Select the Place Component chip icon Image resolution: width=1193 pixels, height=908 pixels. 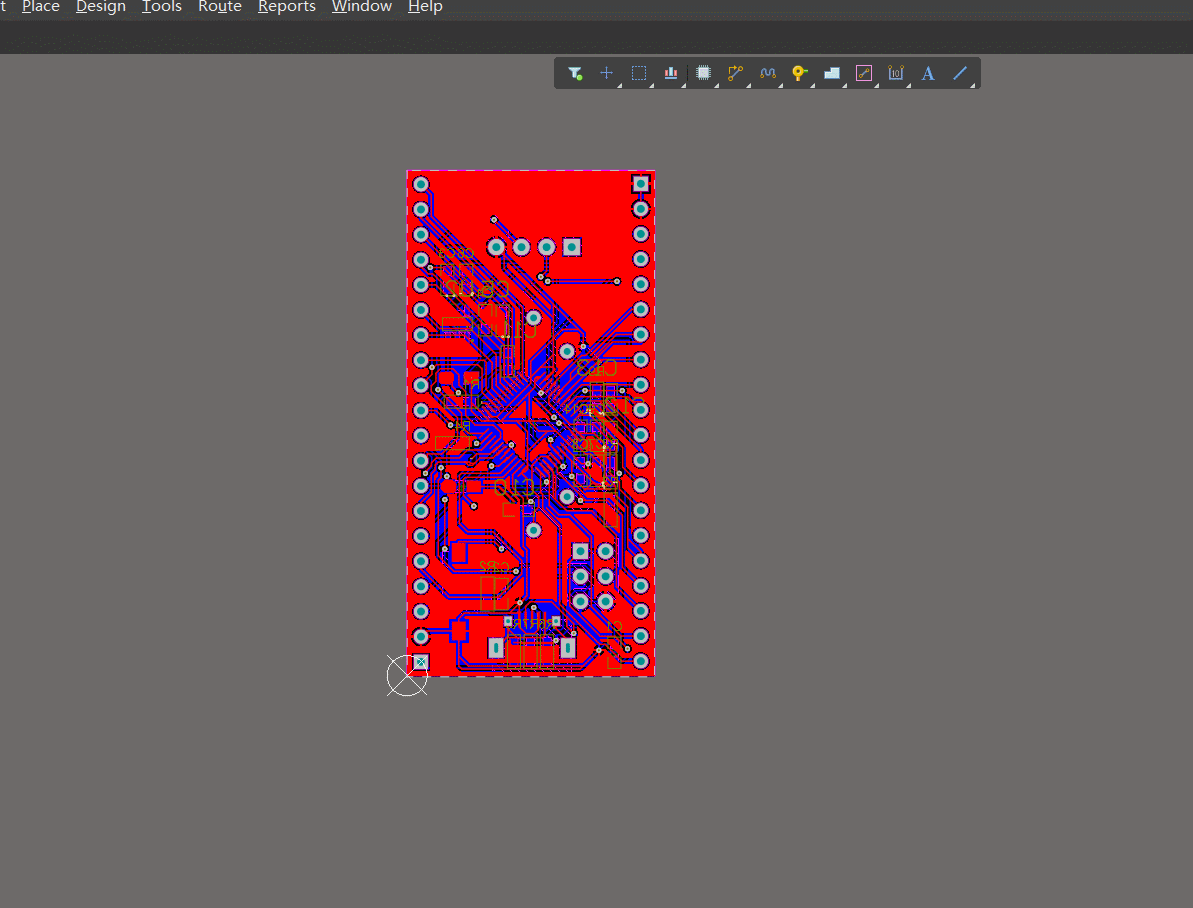(704, 73)
